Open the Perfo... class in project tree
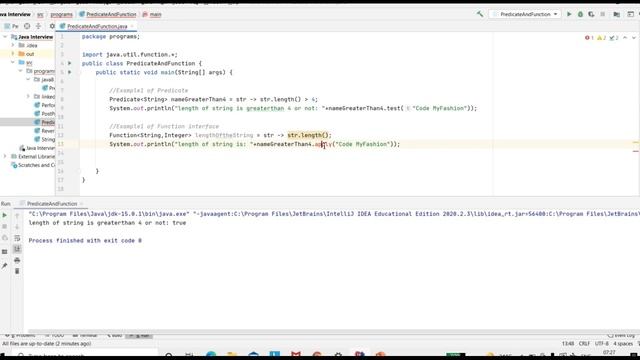This screenshot has height=360, width=640. pyautogui.click(x=44, y=105)
